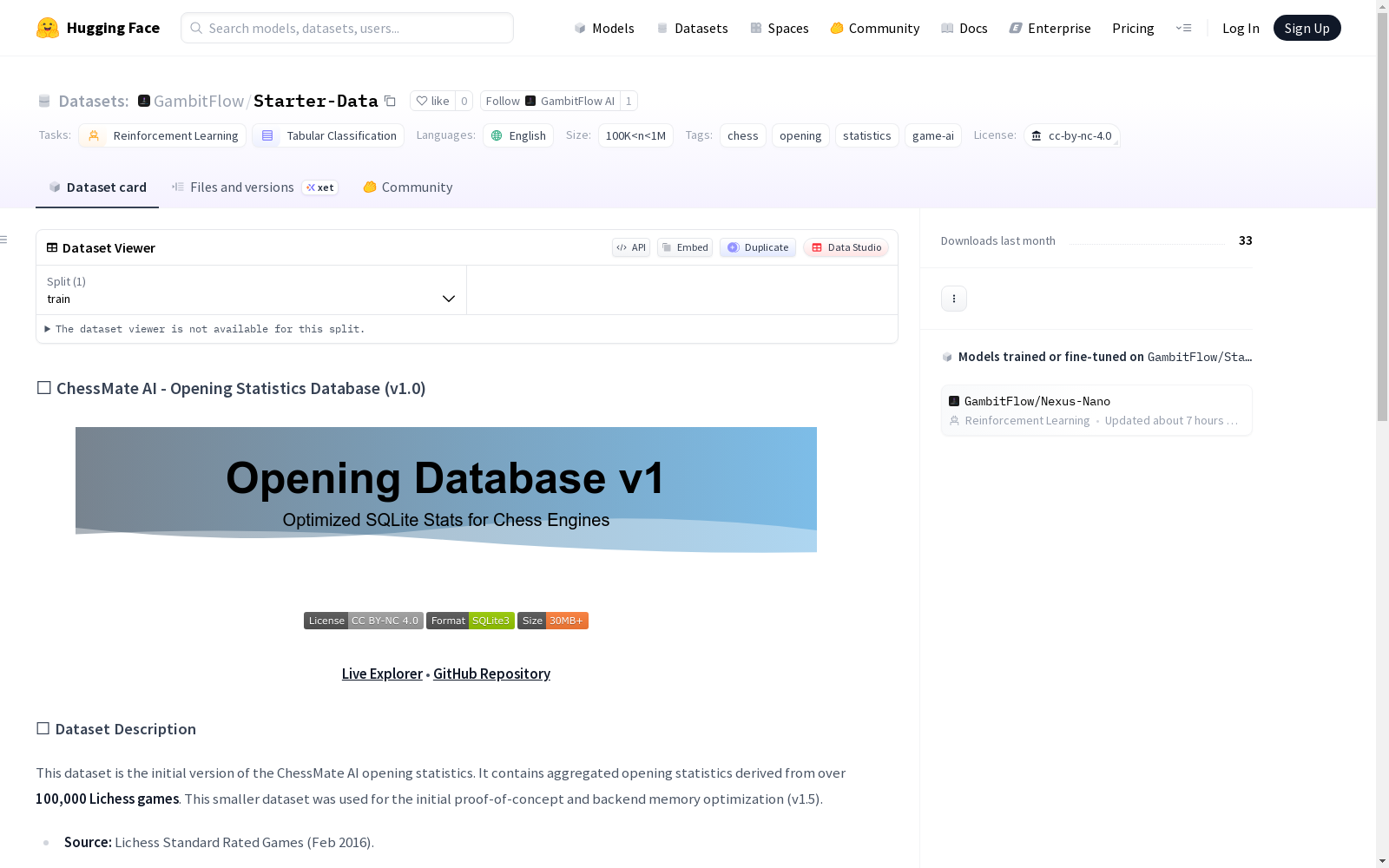
Task: Open the Models page
Action: tap(604, 28)
